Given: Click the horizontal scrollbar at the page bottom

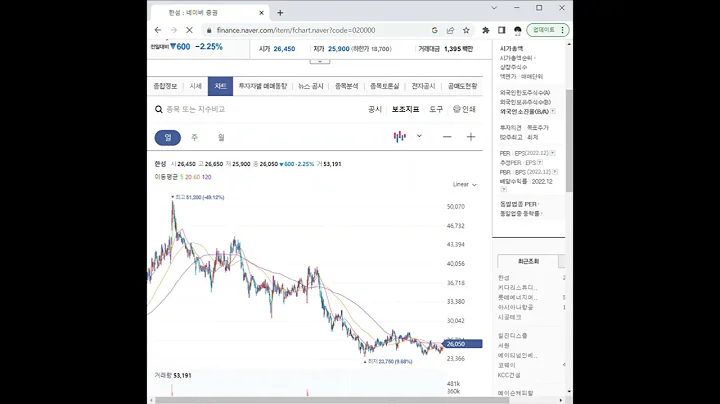Looking at the screenshot, I should coord(332,400).
